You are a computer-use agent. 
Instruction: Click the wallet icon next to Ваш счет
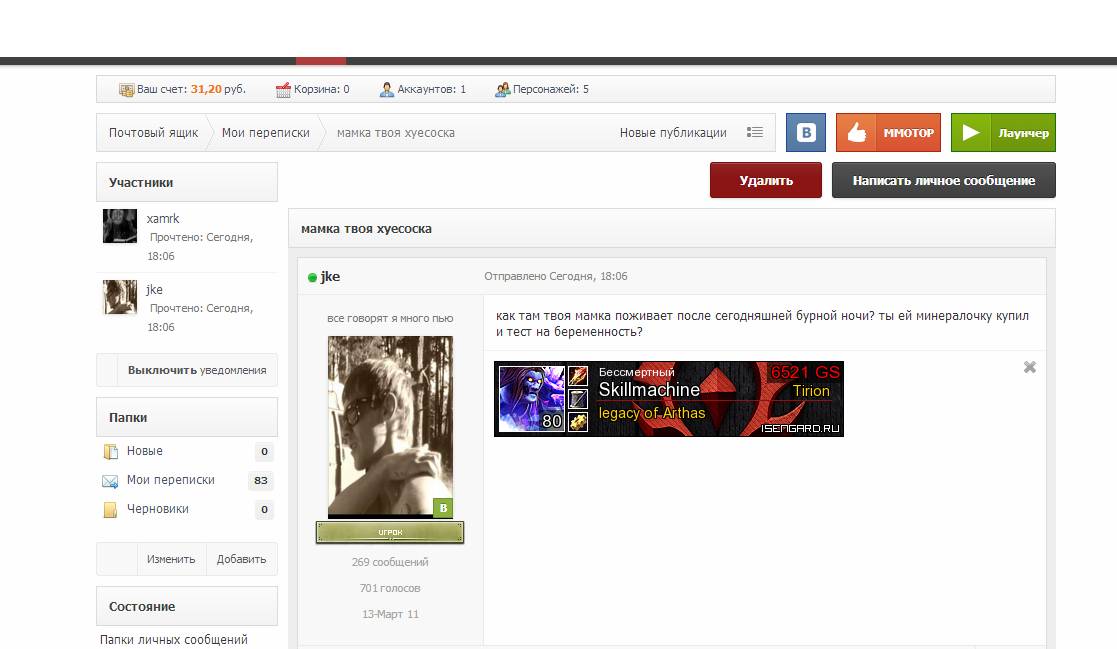pyautogui.click(x=126, y=90)
